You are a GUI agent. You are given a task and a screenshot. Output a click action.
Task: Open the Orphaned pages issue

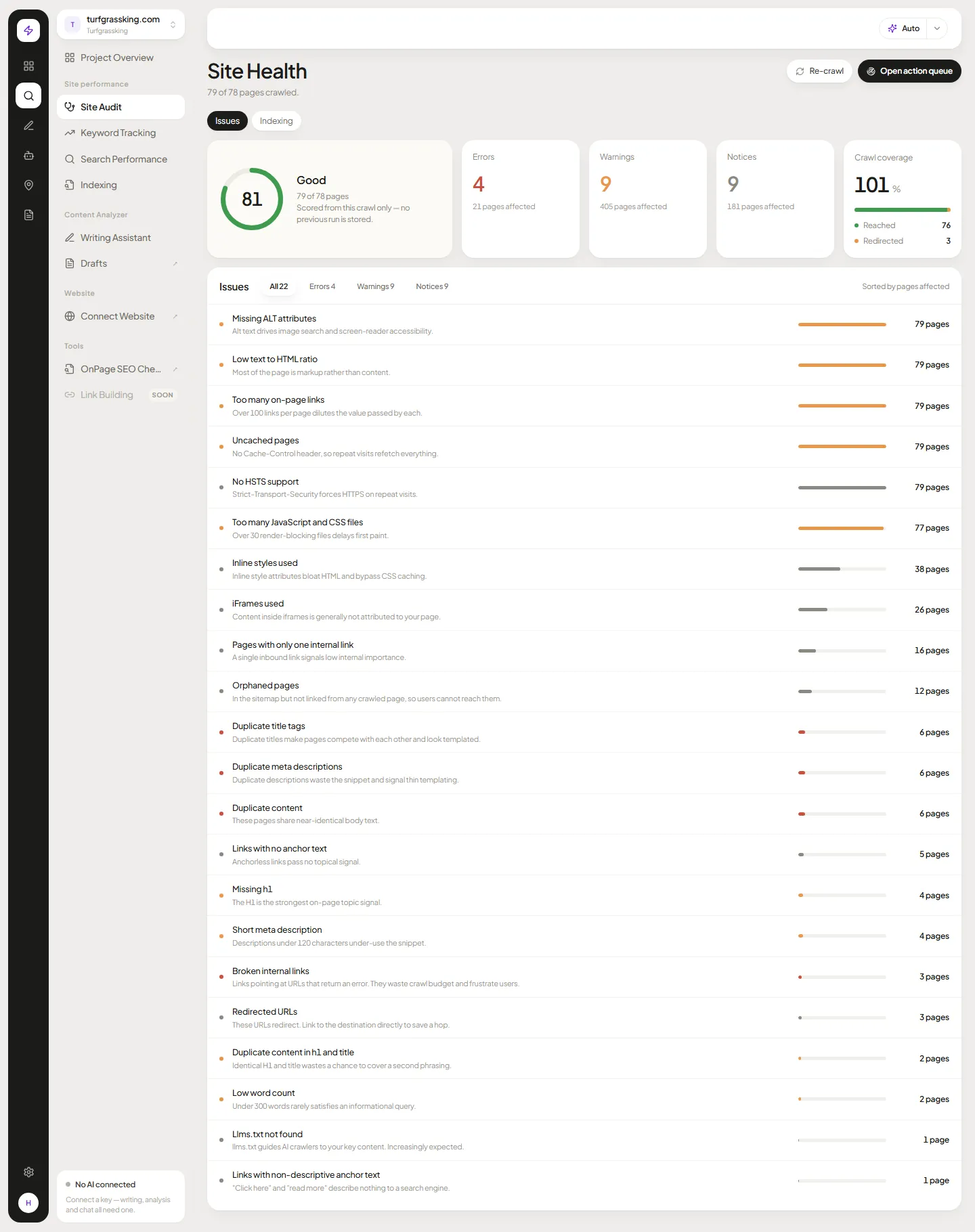click(x=584, y=691)
